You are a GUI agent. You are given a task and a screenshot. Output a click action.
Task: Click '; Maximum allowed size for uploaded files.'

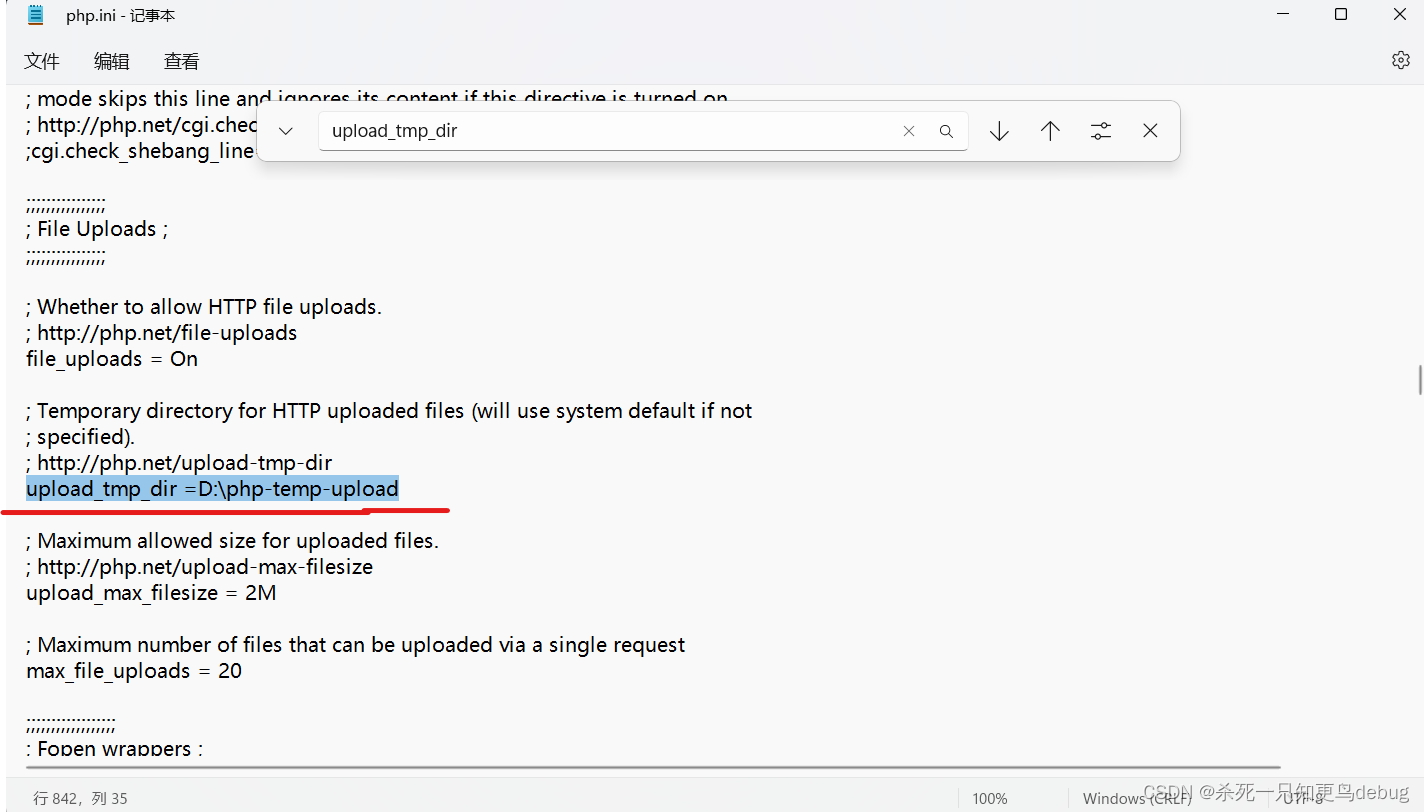coord(232,541)
